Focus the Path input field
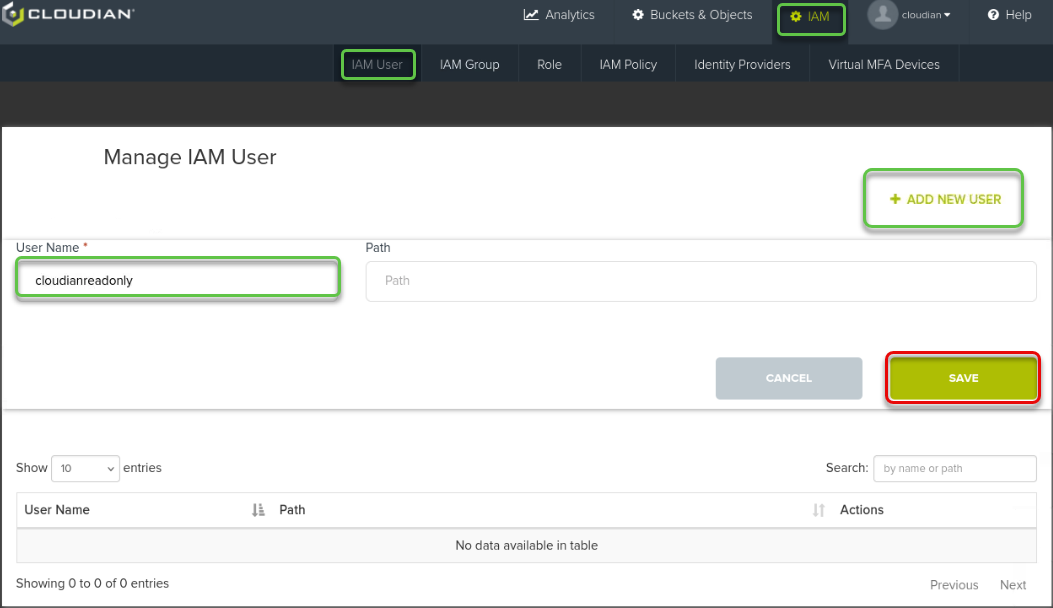 pyautogui.click(x=700, y=281)
